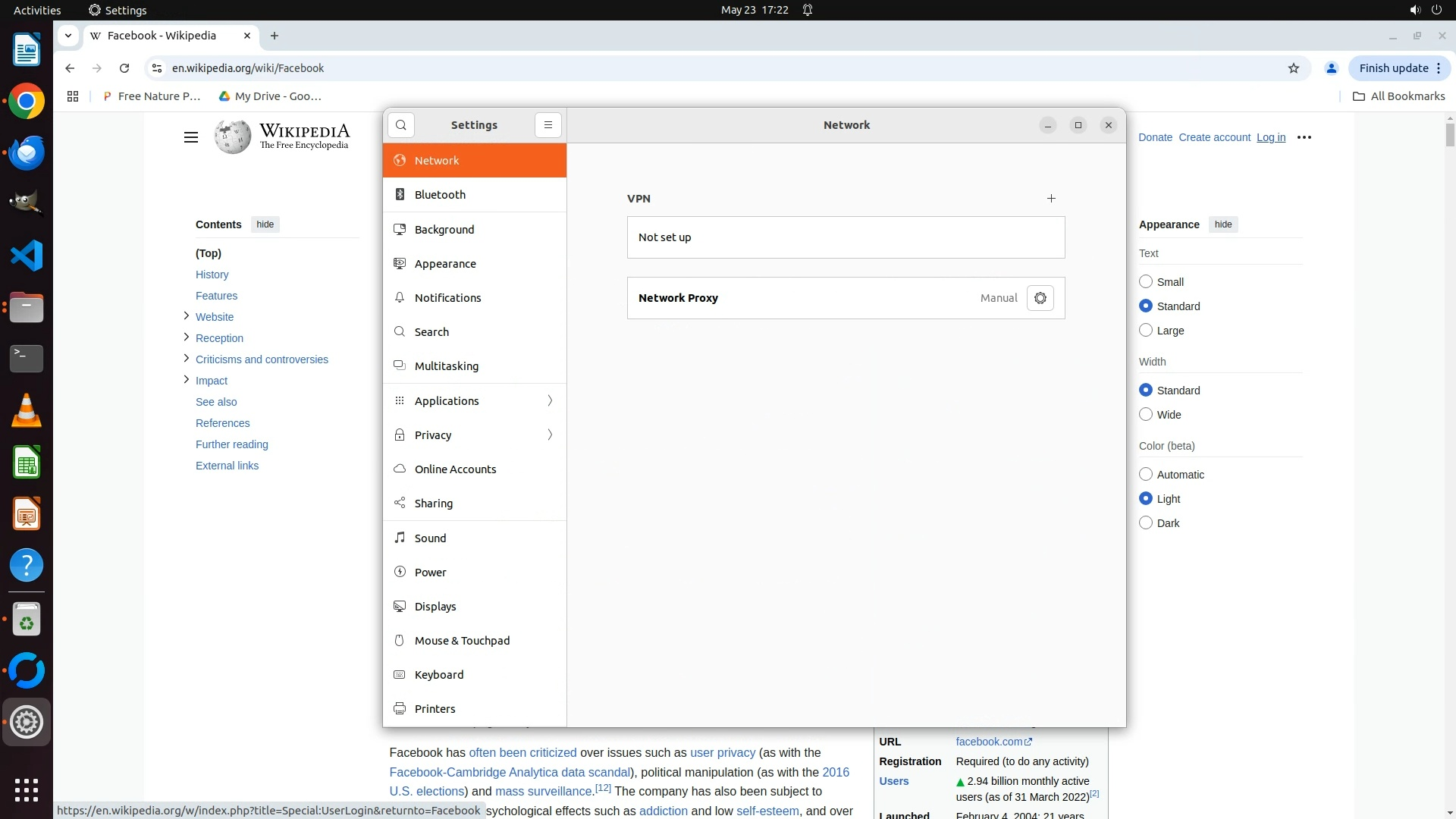Select Dark color radio button
The image size is (1456, 819).
(x=1146, y=523)
